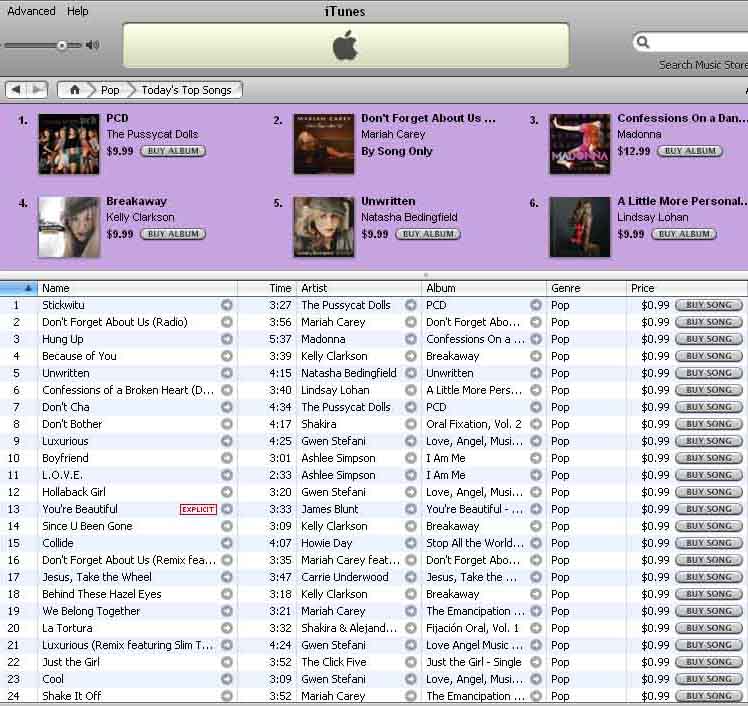Open Kelly Clarkson Breakaway album cover

[x=69, y=227]
